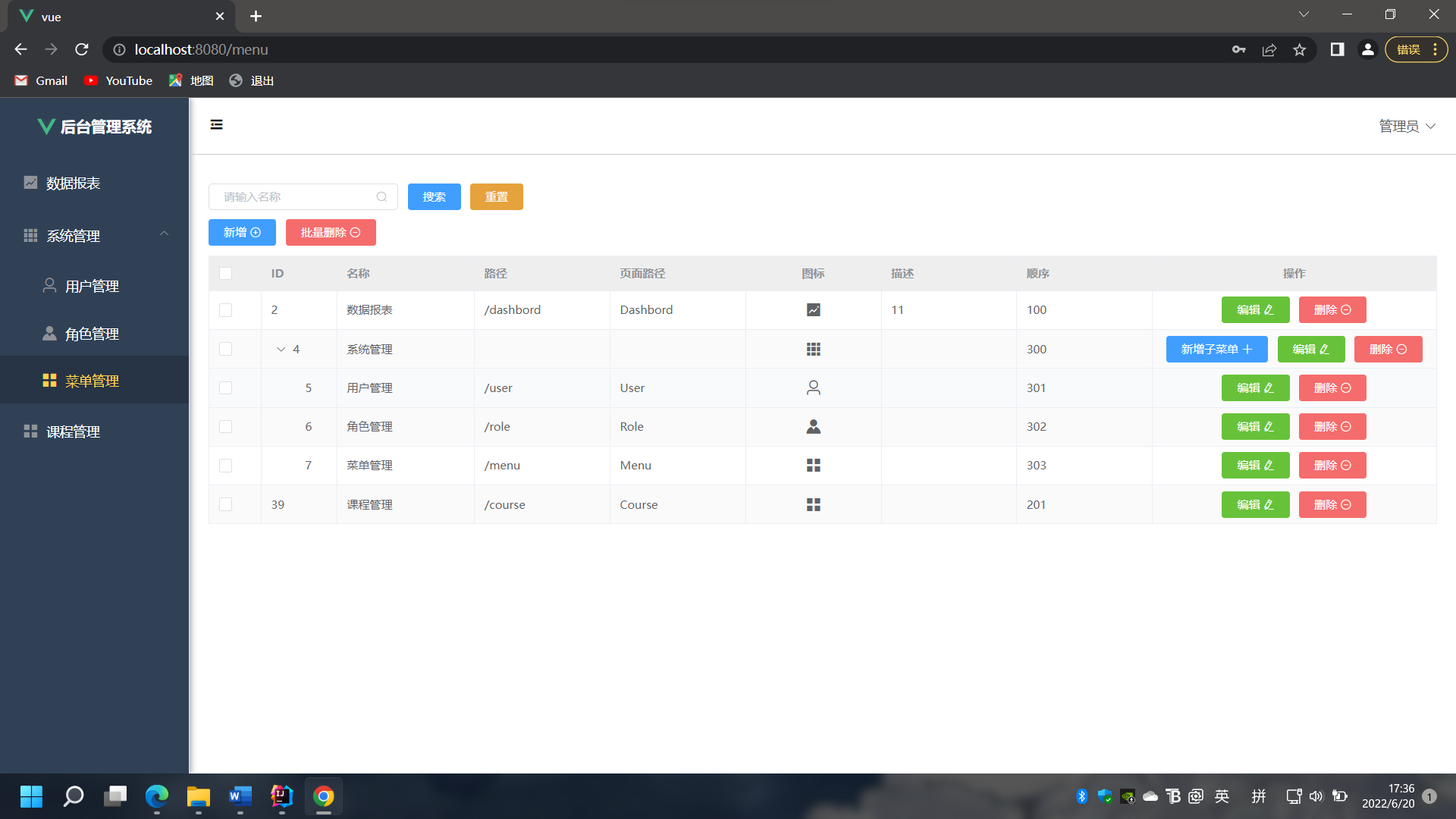The width and height of the screenshot is (1456, 819).
Task: Click the chart icon in 数据报表 row
Action: tap(813, 309)
